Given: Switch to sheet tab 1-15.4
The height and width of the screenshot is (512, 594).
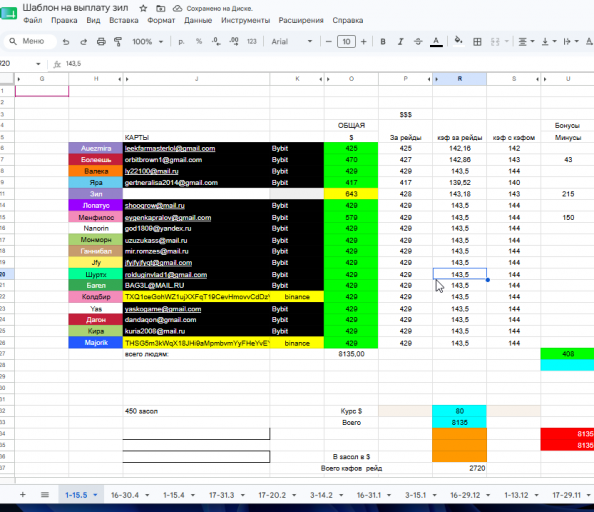Looking at the screenshot, I should (174, 495).
